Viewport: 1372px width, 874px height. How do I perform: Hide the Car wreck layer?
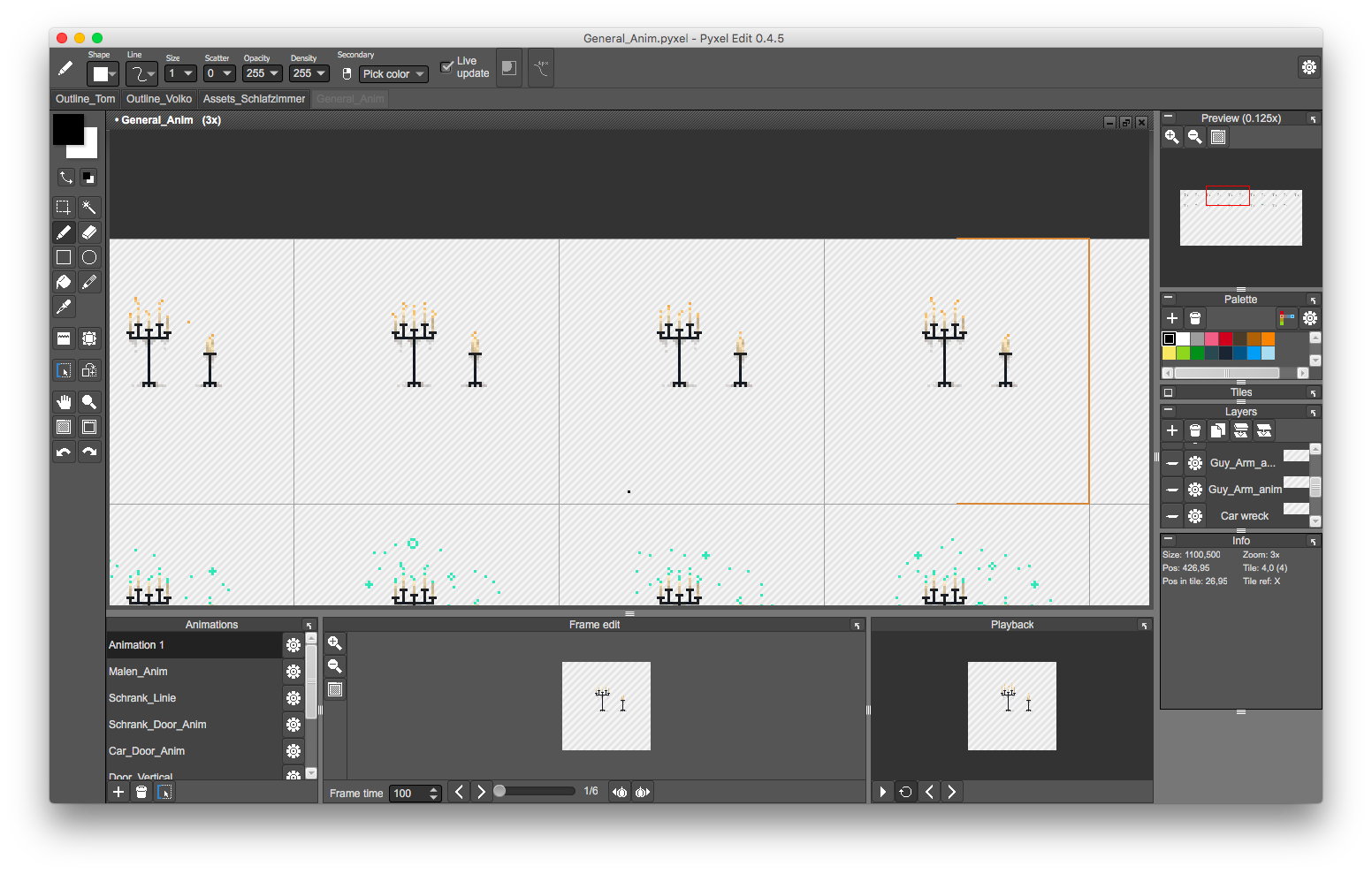[1172, 516]
